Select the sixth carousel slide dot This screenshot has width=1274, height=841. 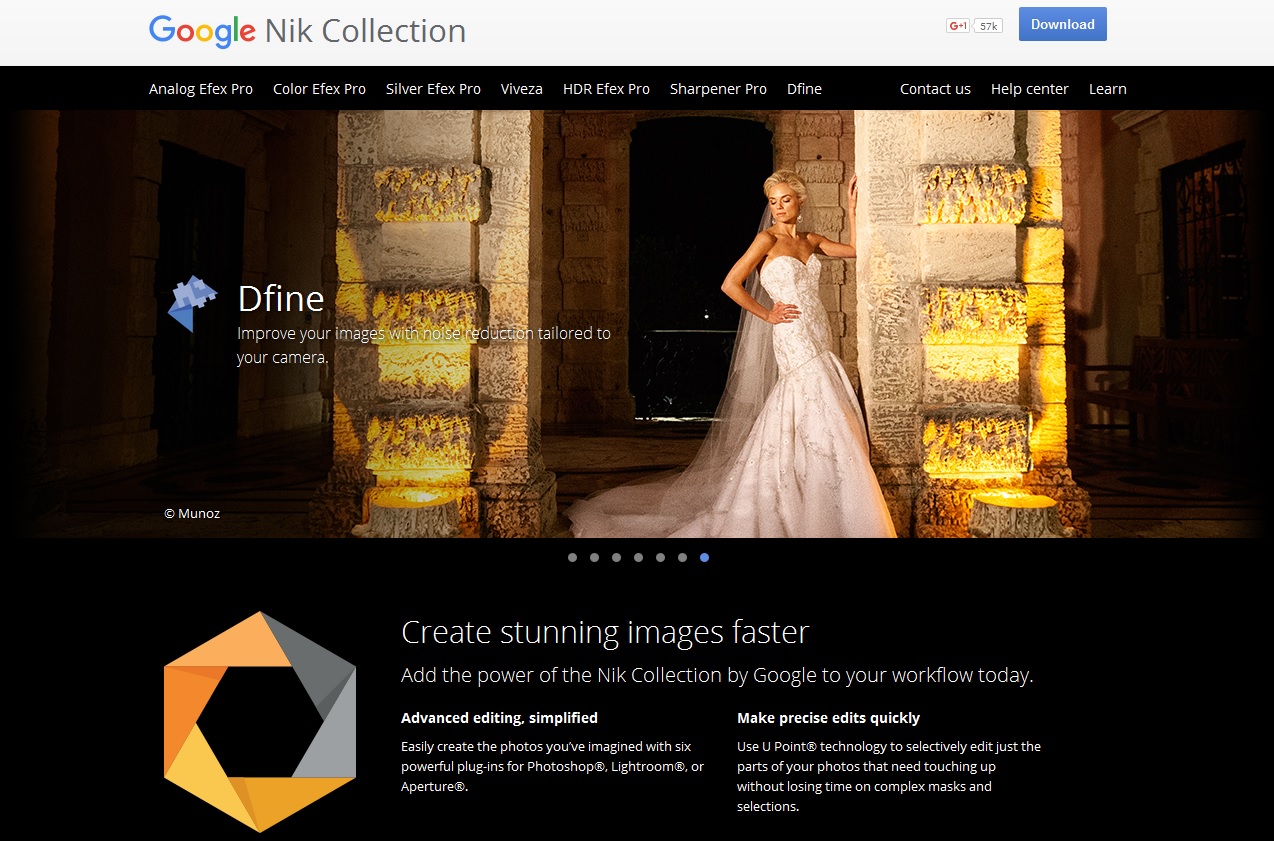coord(682,558)
